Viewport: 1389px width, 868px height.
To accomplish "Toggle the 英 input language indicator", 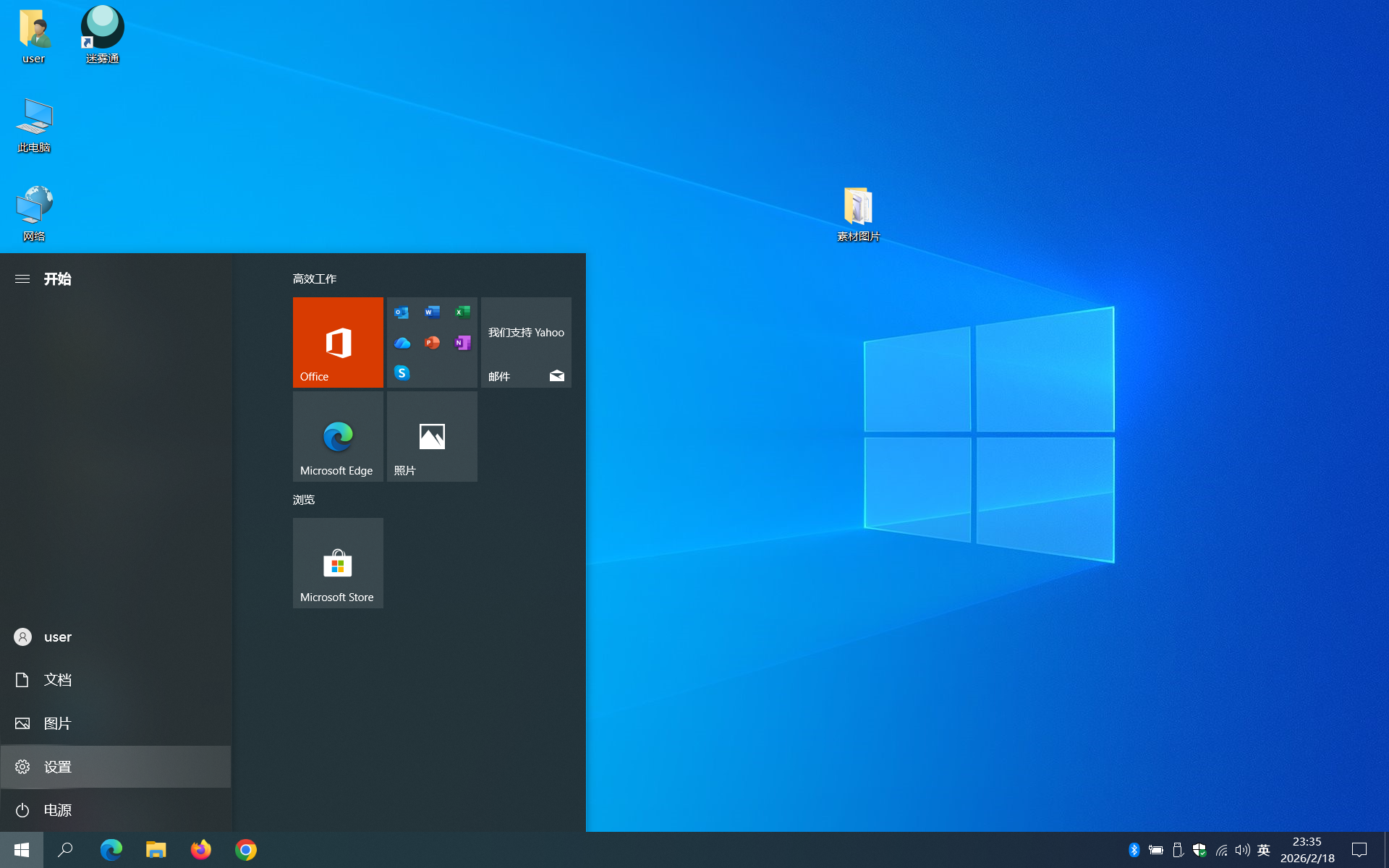I will [1264, 850].
